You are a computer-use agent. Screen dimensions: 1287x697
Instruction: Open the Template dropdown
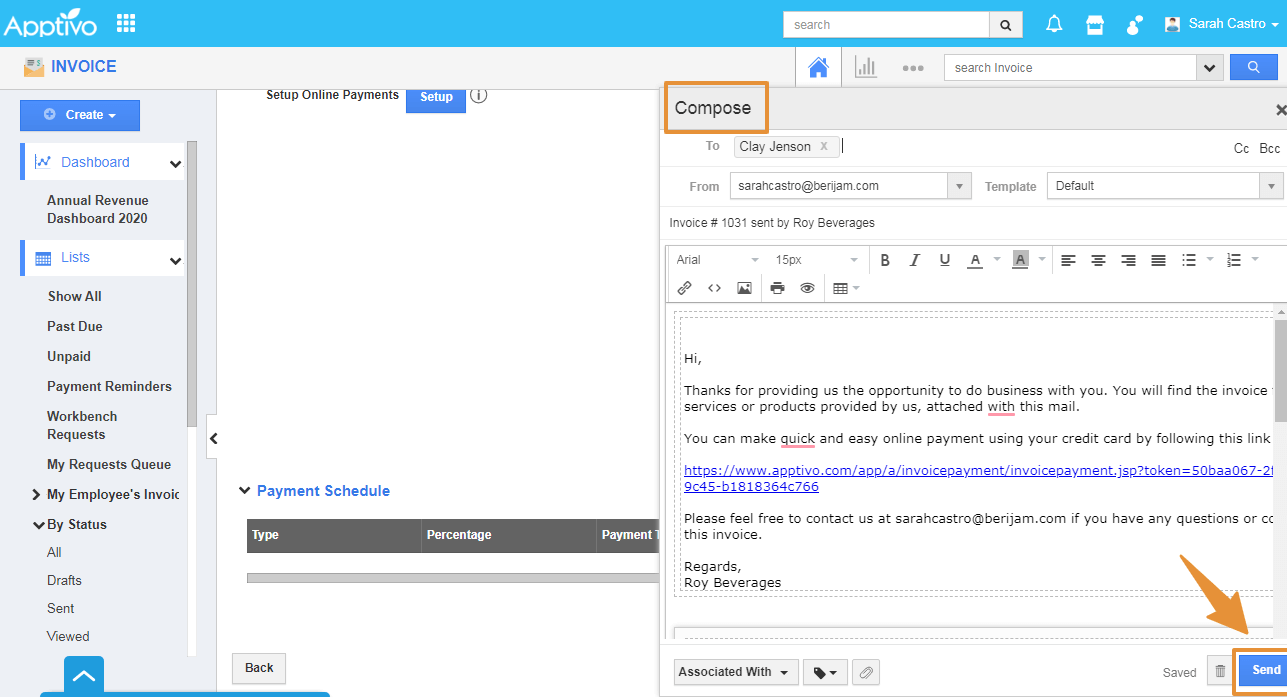tap(1164, 186)
